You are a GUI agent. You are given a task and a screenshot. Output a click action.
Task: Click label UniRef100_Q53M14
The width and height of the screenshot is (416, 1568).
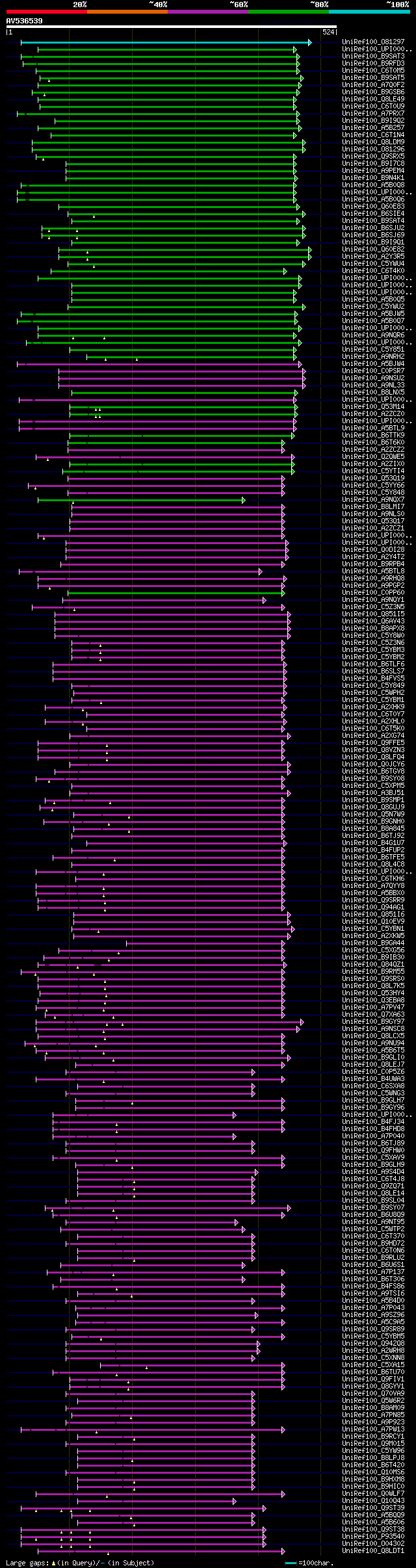pos(373,407)
